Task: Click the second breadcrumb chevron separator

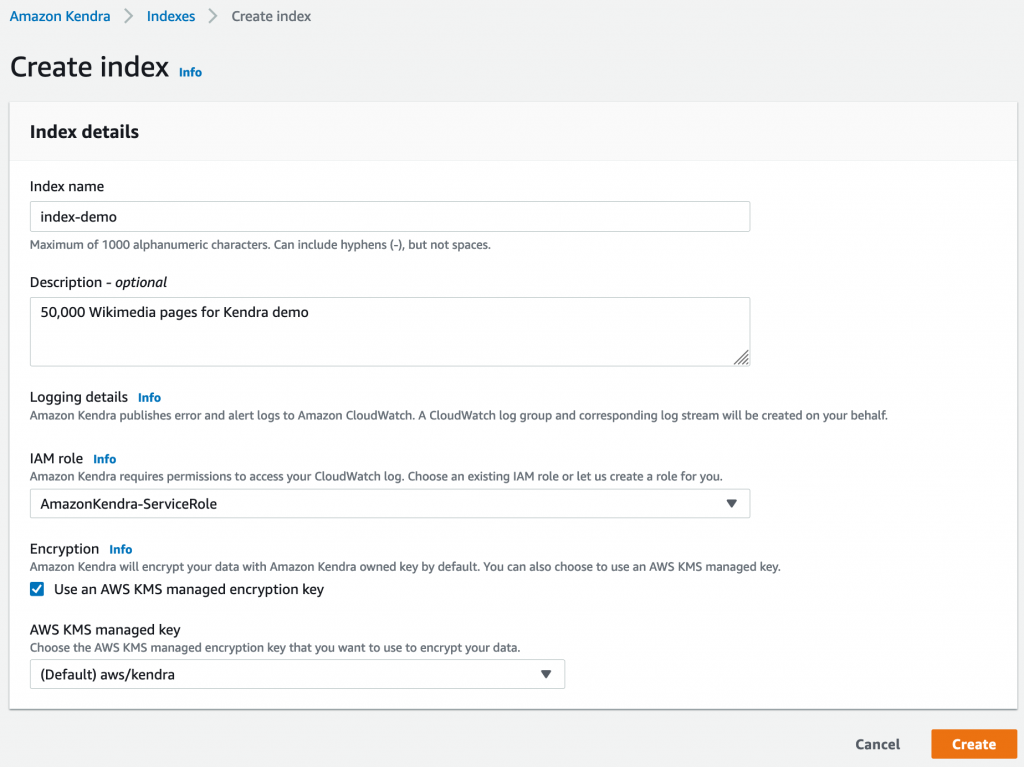Action: (214, 16)
